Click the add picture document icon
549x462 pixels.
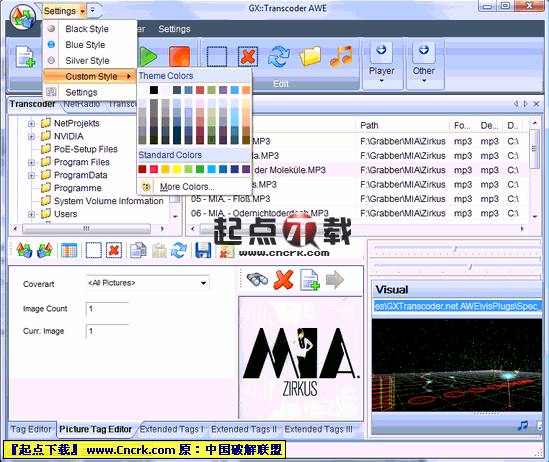click(310, 280)
